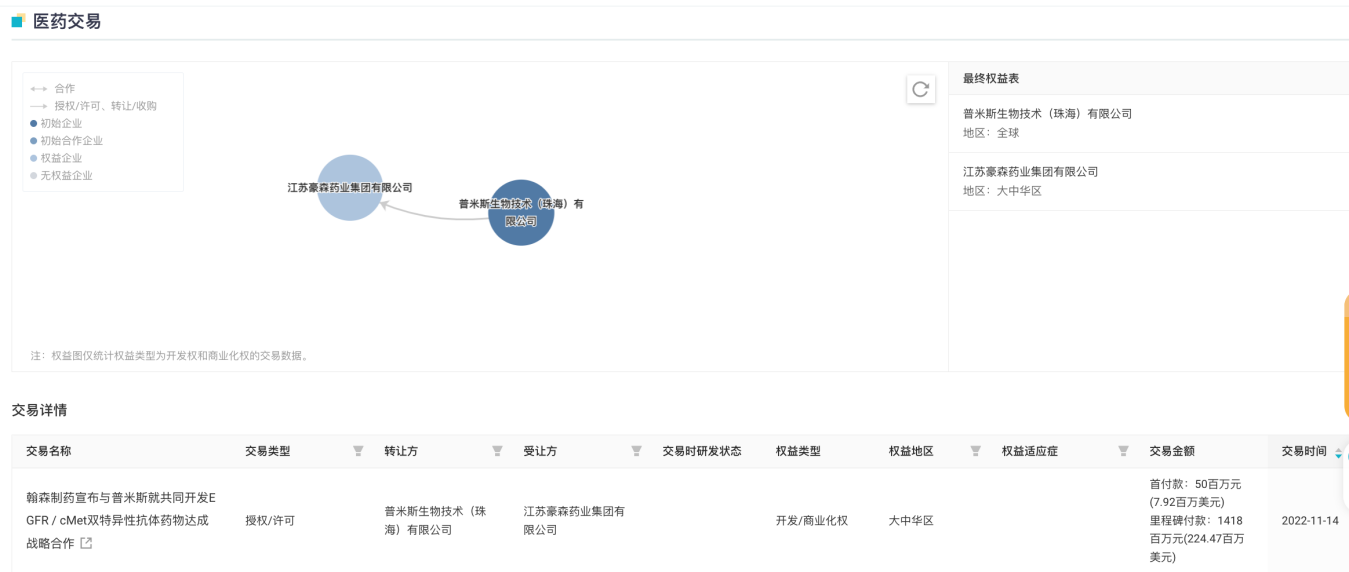
Task: Select 江苏豪森药业集团有限公司 entry in 最终权益表
Action: coord(1030,172)
